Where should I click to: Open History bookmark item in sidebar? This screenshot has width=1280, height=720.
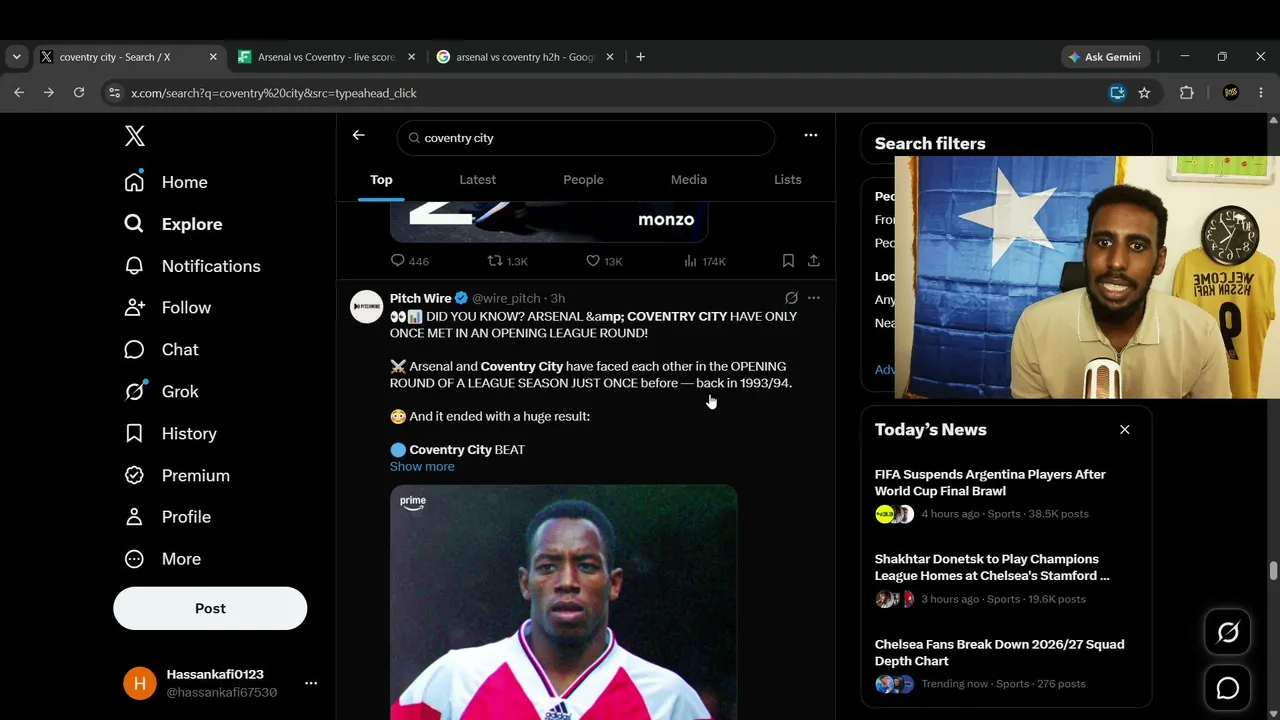click(170, 434)
